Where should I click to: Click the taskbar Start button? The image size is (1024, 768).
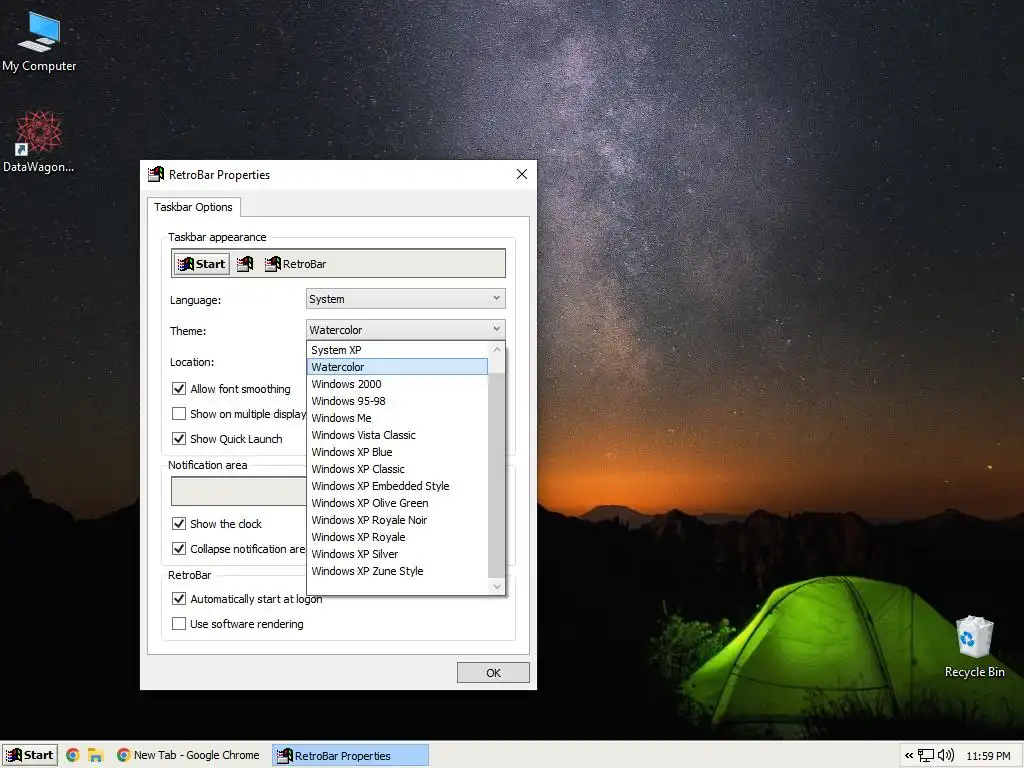click(x=30, y=755)
